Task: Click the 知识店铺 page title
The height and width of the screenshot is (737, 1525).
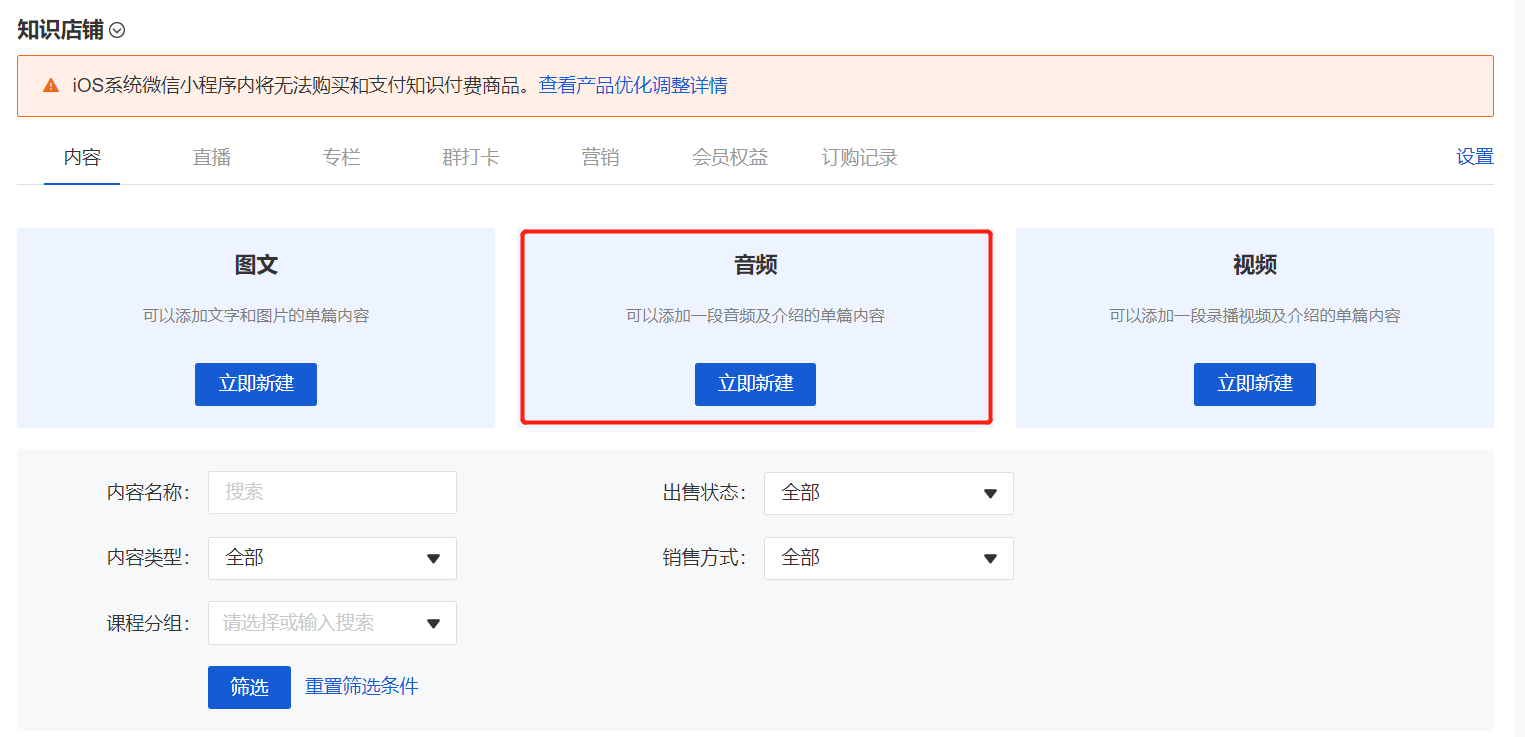Action: [x=61, y=30]
